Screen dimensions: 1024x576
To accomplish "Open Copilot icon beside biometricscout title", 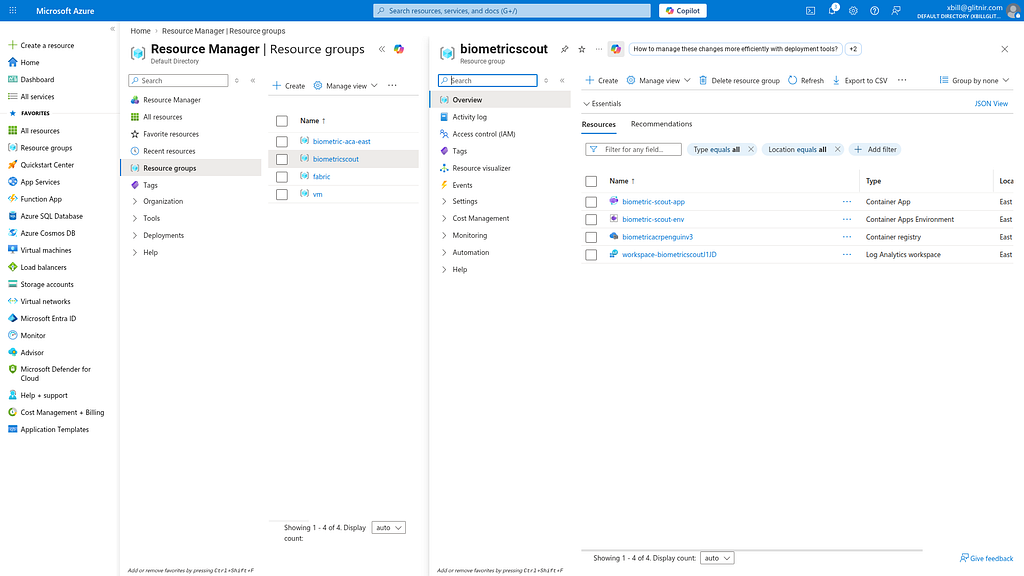I will [615, 49].
